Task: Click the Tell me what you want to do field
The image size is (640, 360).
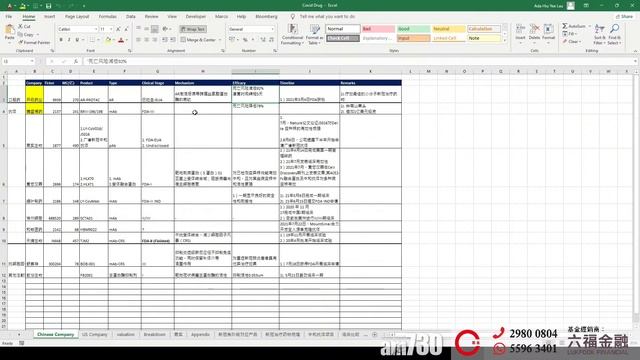Action: (x=327, y=17)
